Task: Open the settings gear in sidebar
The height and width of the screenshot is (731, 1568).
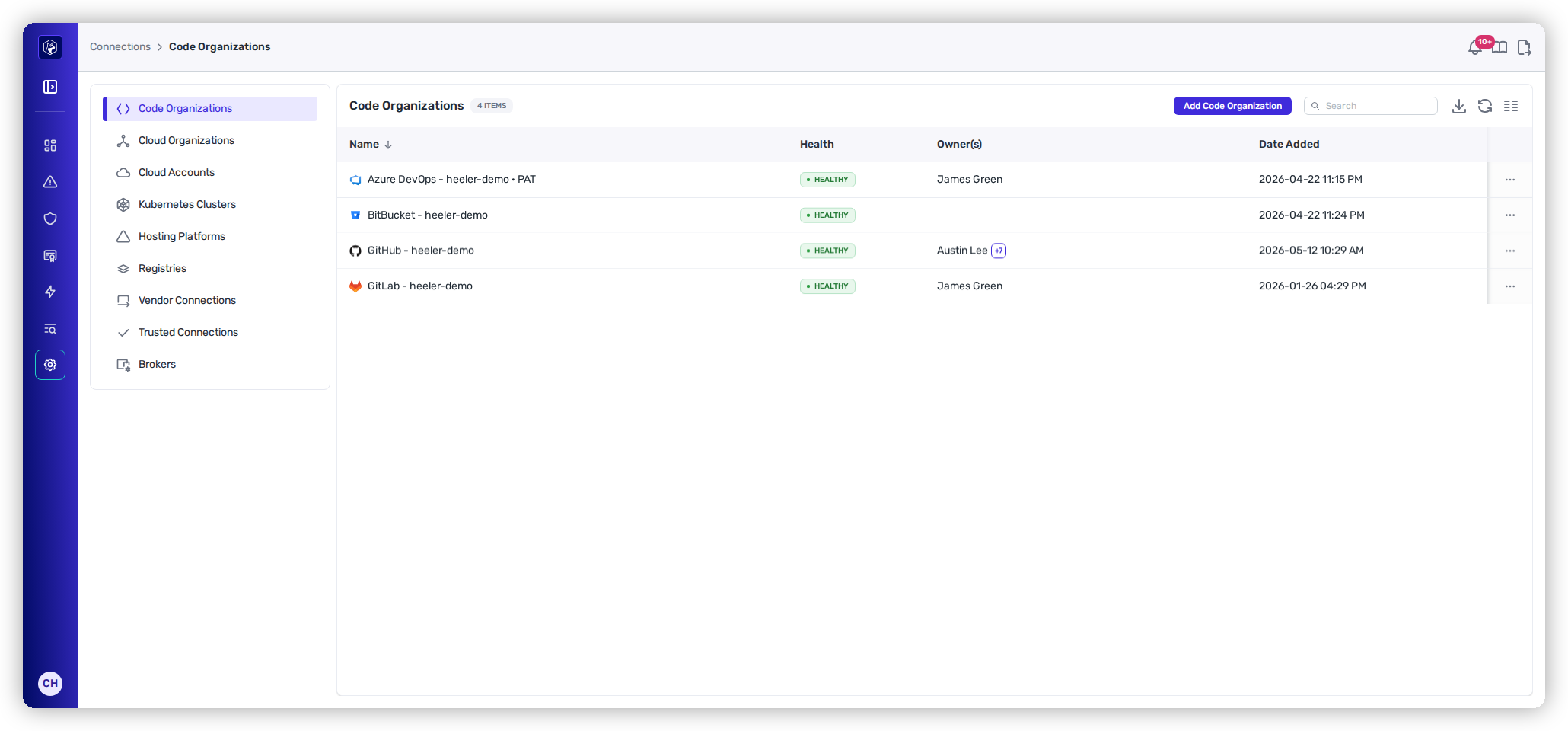Action: tap(50, 365)
